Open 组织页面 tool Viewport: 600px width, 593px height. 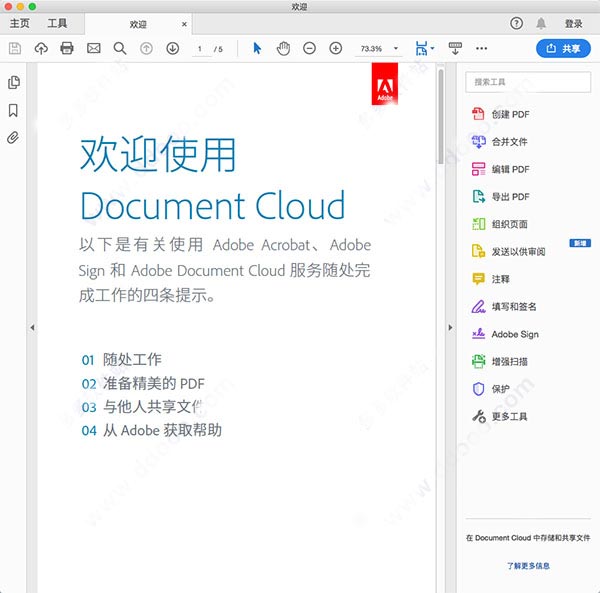pyautogui.click(x=499, y=224)
